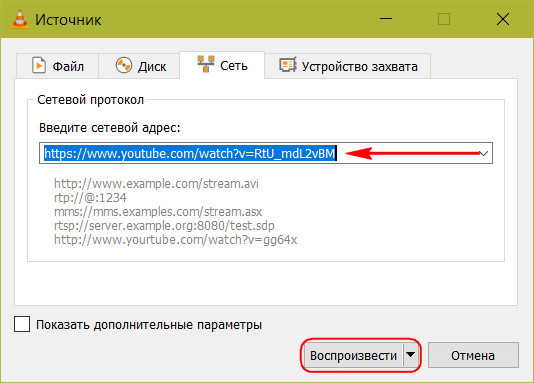Click the VLC cone icon in title bar

pyautogui.click(x=19, y=19)
